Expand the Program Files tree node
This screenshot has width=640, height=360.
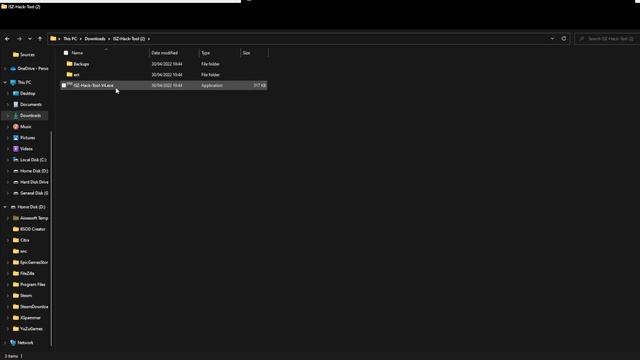pyautogui.click(x=8, y=284)
